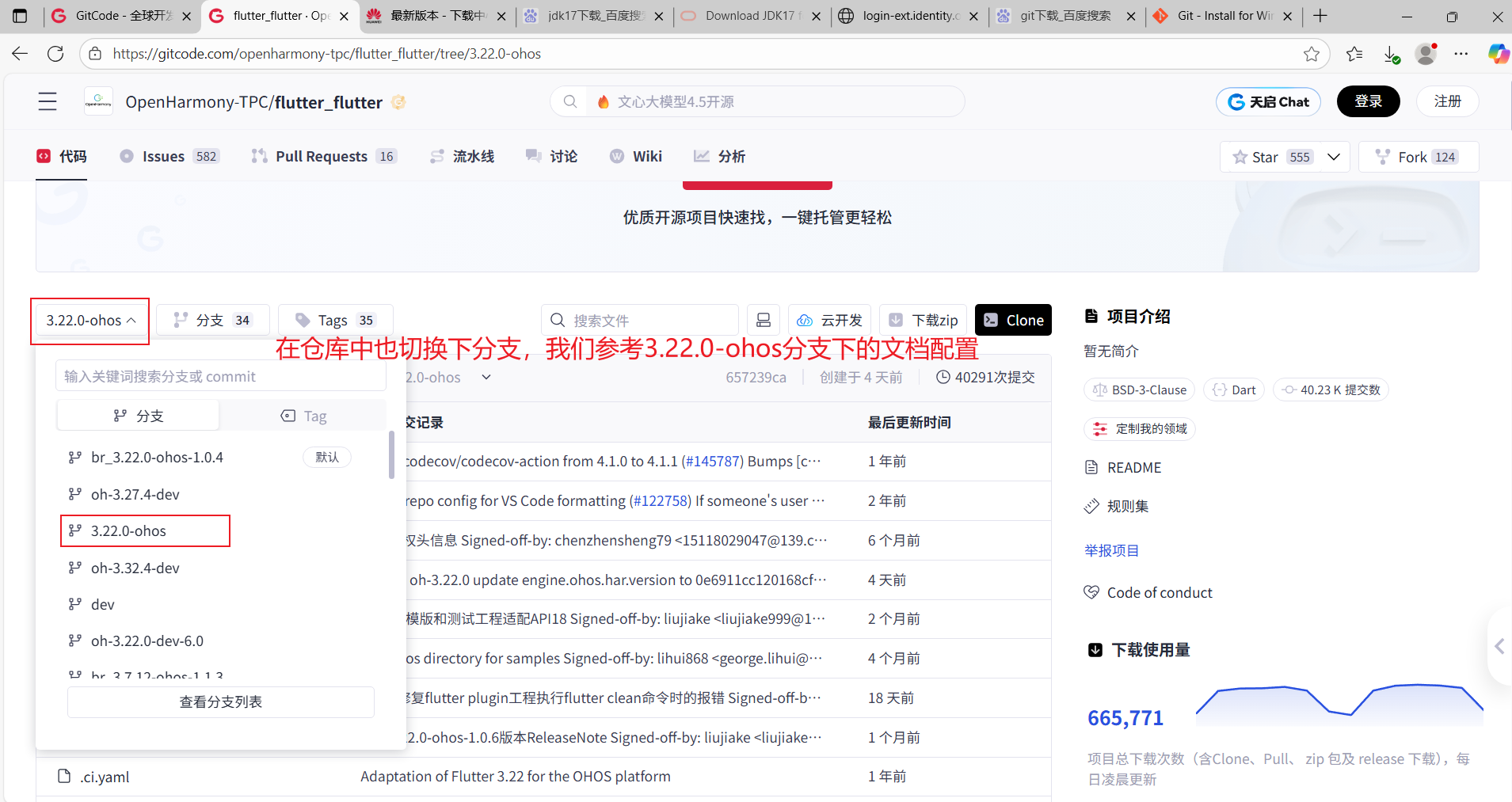
Task: Close the flutter_flutter browser tab
Action: tap(344, 16)
